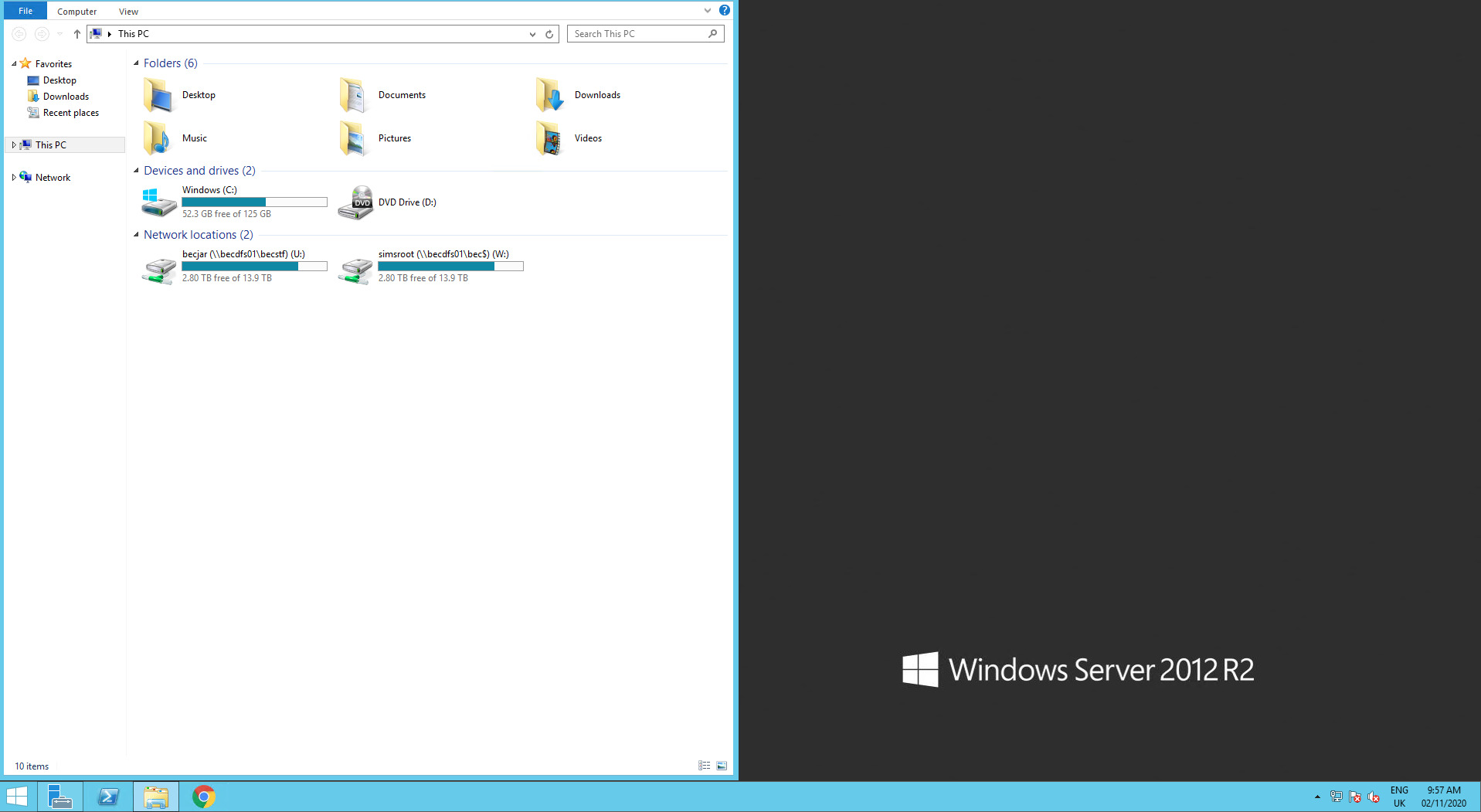Click the '52.3 GB free of 125 GB' text
The image size is (1481, 812).
point(226,214)
